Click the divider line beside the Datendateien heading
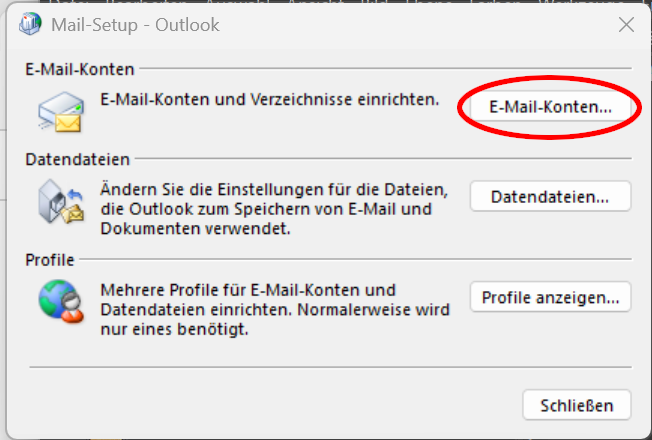Viewport: 652px width, 440px height. click(x=380, y=160)
